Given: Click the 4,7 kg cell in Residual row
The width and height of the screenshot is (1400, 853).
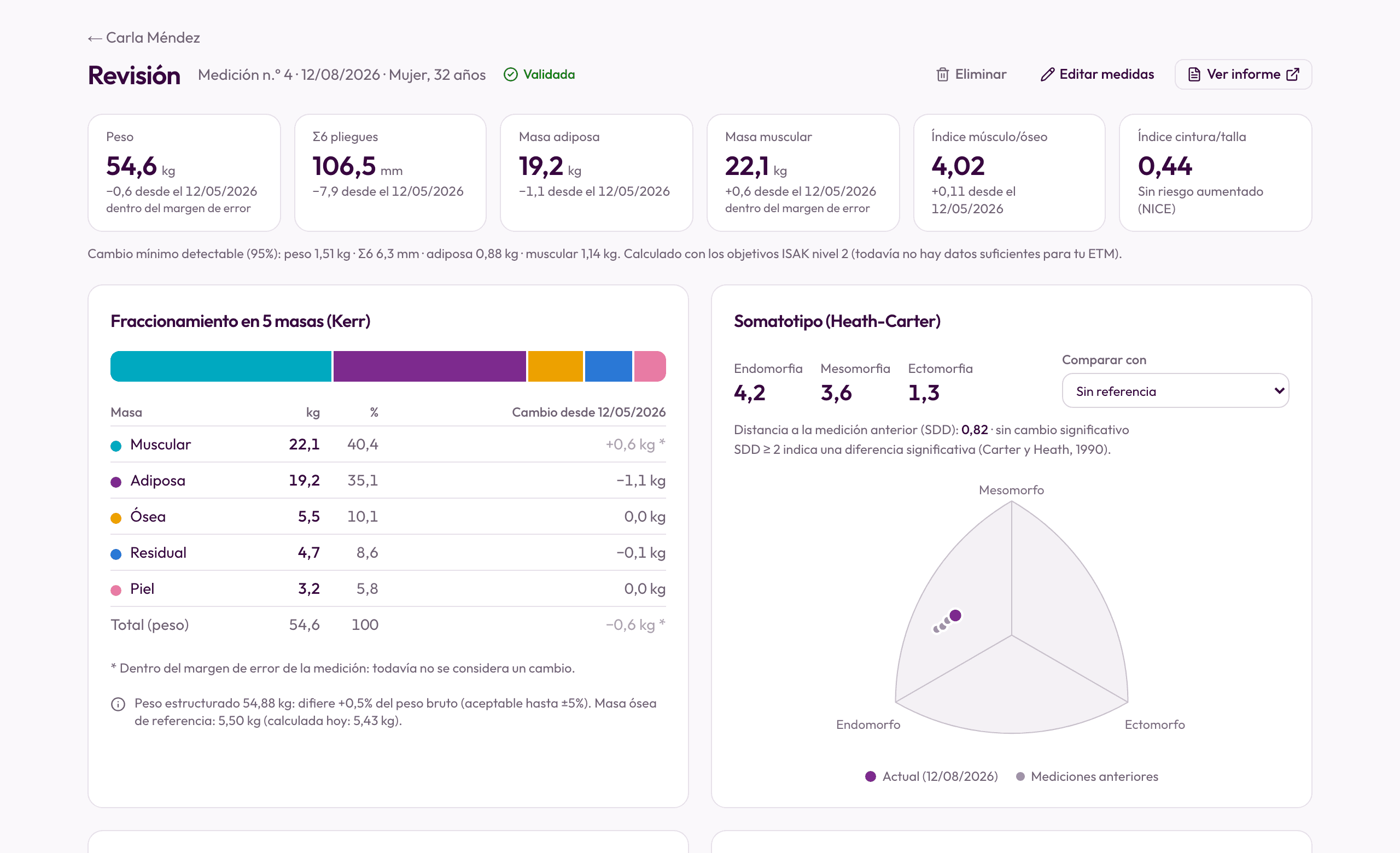Looking at the screenshot, I should coord(308,553).
